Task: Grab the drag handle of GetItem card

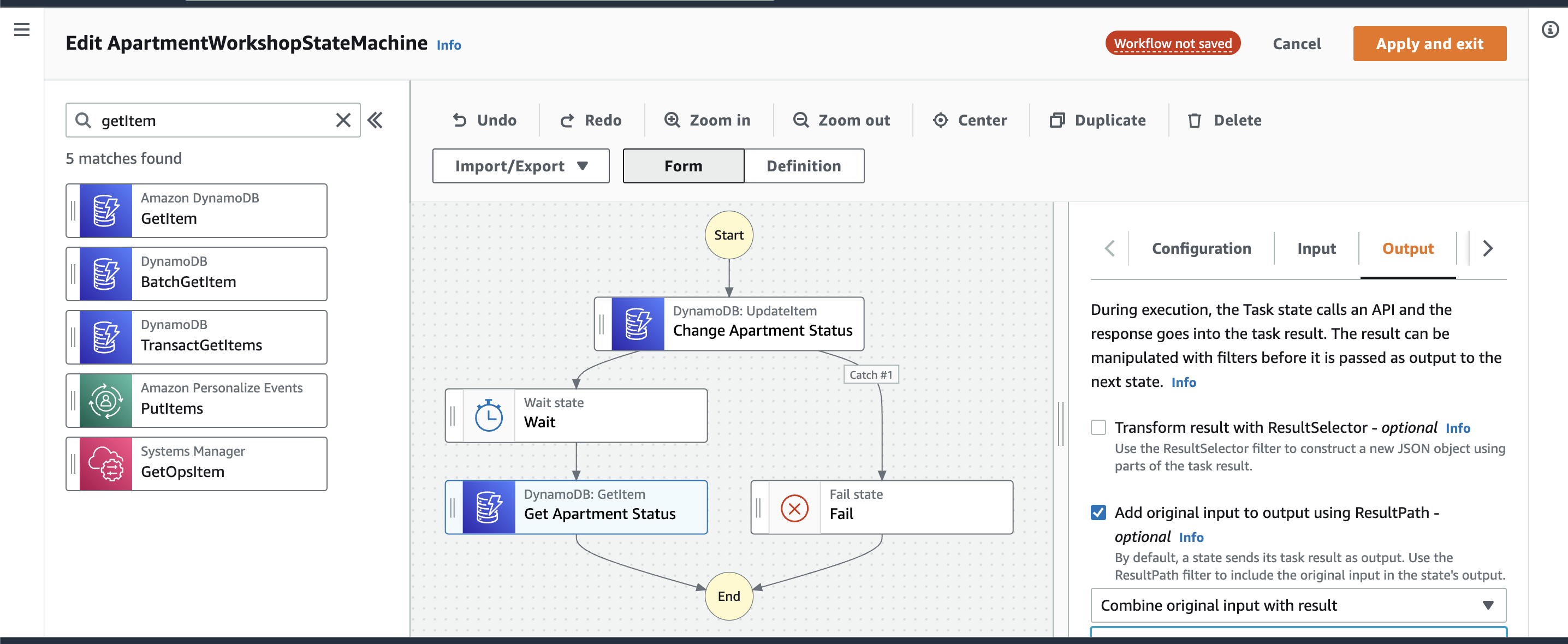Action: click(x=73, y=211)
